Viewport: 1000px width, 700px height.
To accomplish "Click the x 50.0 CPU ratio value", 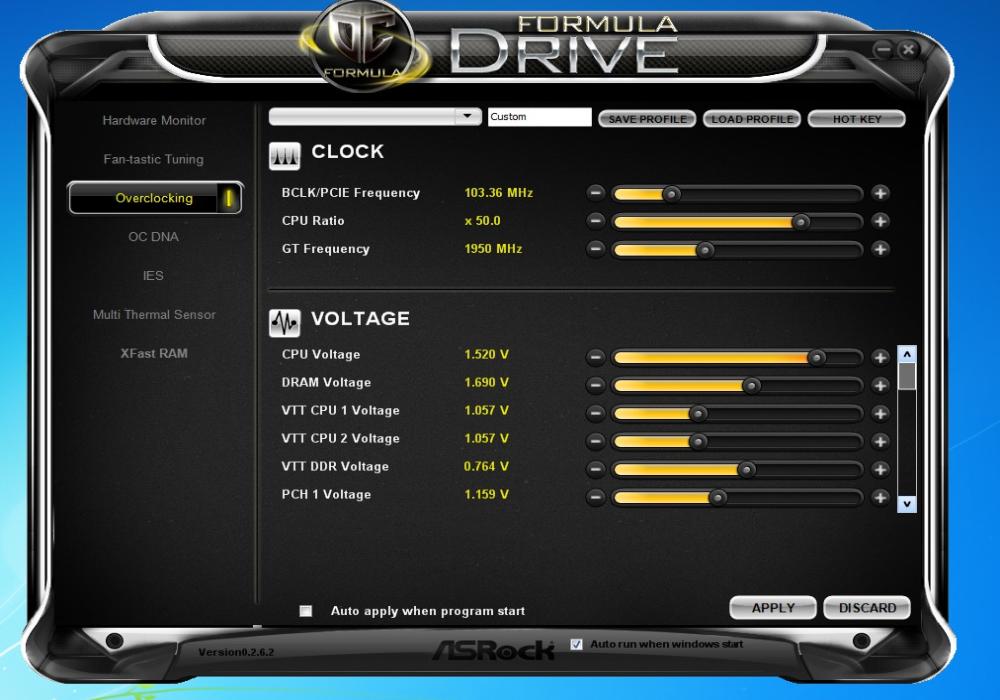I will pos(483,221).
